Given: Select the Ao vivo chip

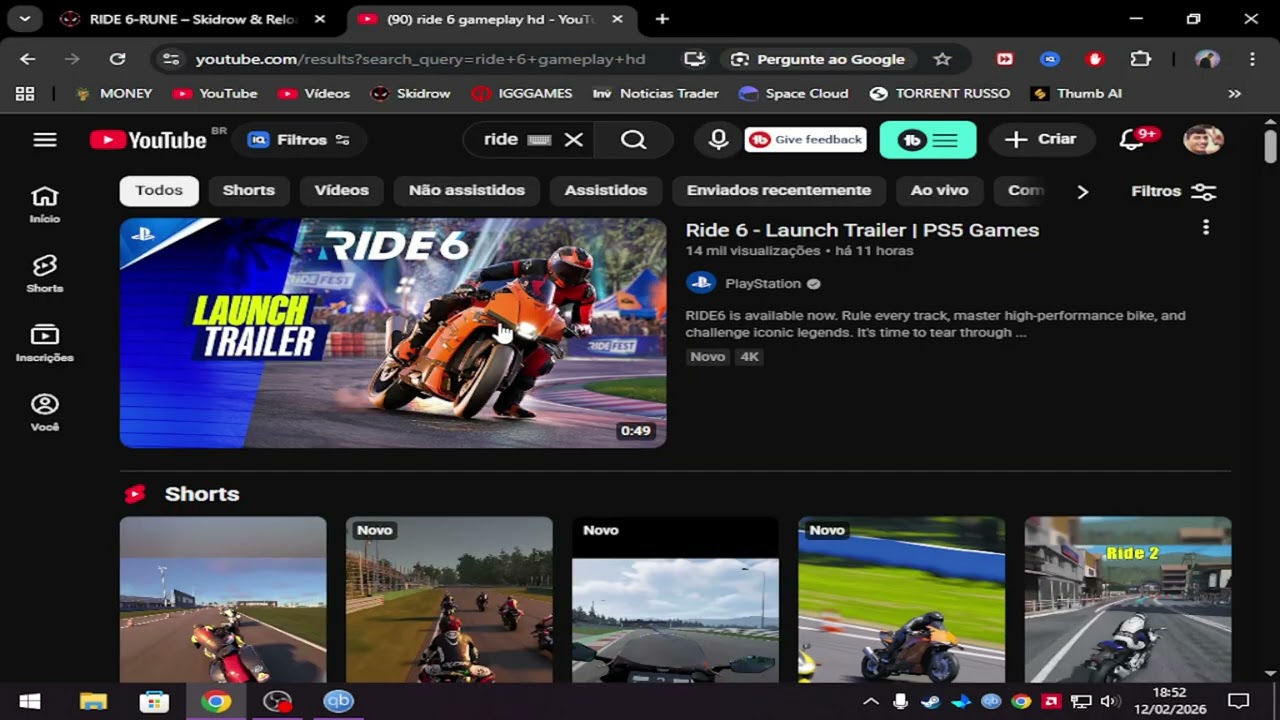Looking at the screenshot, I should pyautogui.click(x=939, y=190).
